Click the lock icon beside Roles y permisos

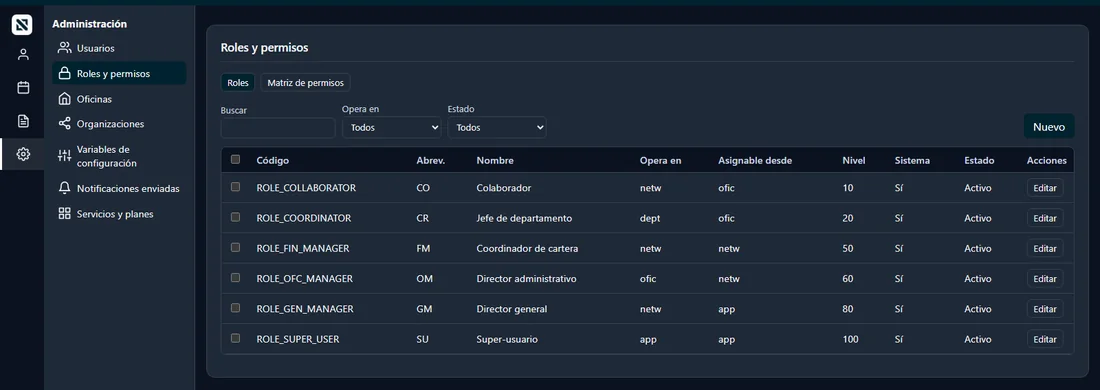pyautogui.click(x=65, y=73)
